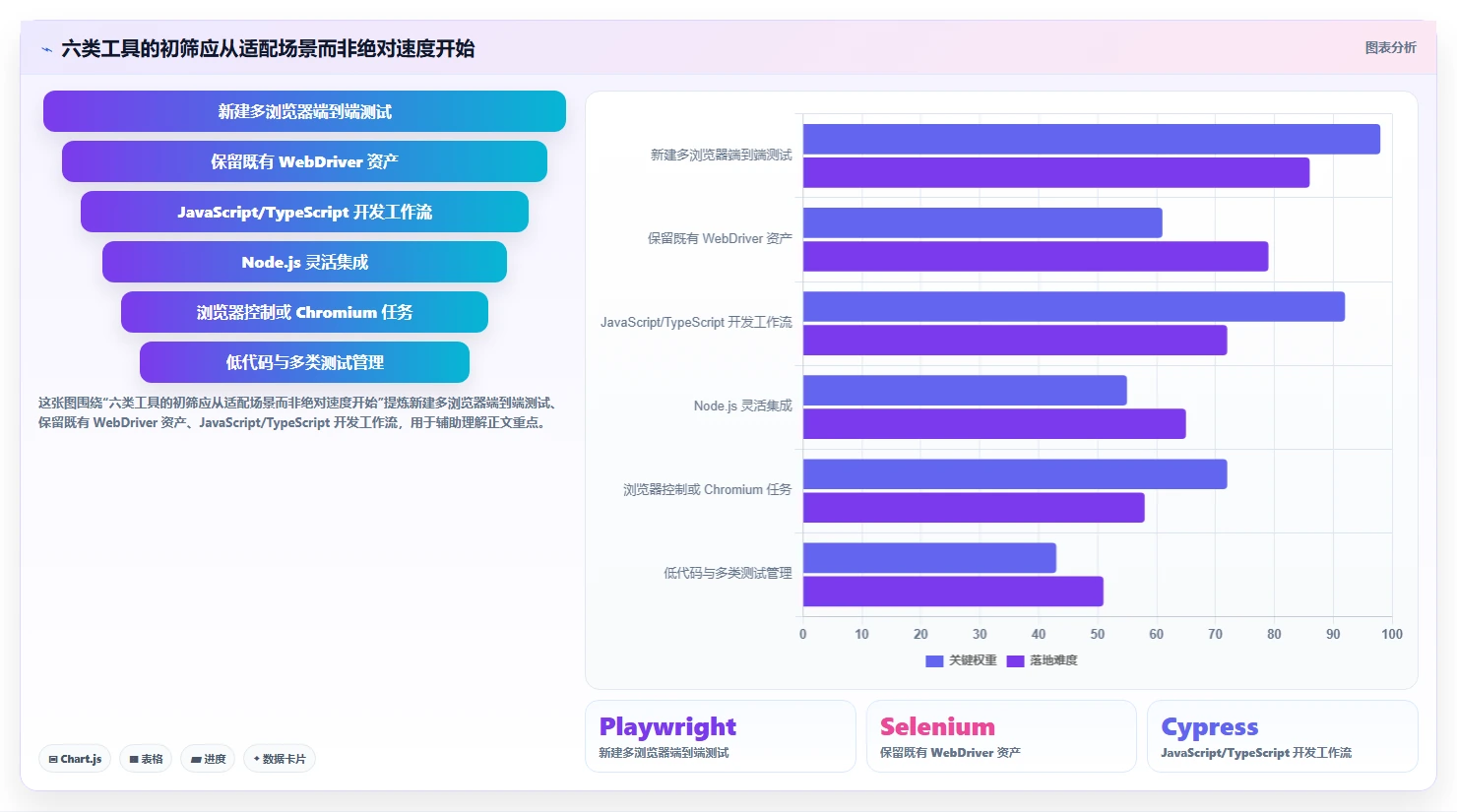Click the description paragraph starting 这张图围绕
Image resolution: width=1457 pixels, height=812 pixels.
point(300,412)
